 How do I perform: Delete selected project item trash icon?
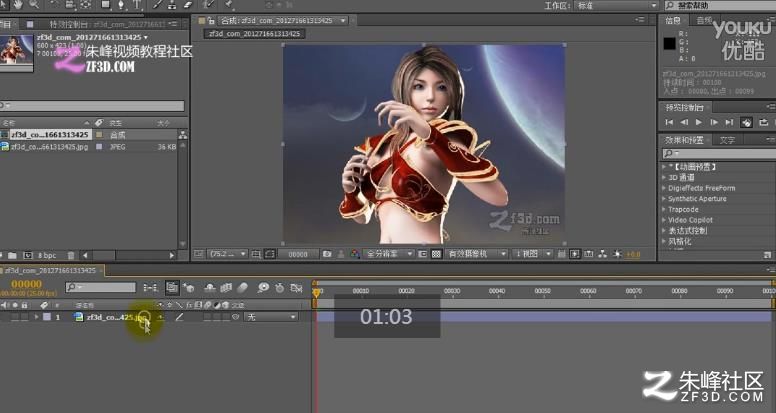tap(71, 255)
